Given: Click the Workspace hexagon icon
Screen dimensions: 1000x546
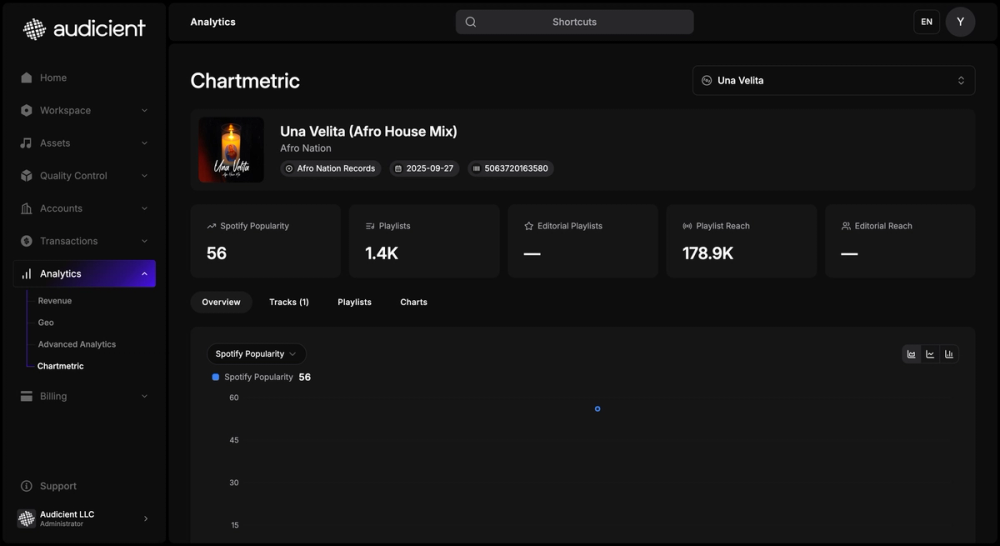Looking at the screenshot, I should tap(26, 110).
